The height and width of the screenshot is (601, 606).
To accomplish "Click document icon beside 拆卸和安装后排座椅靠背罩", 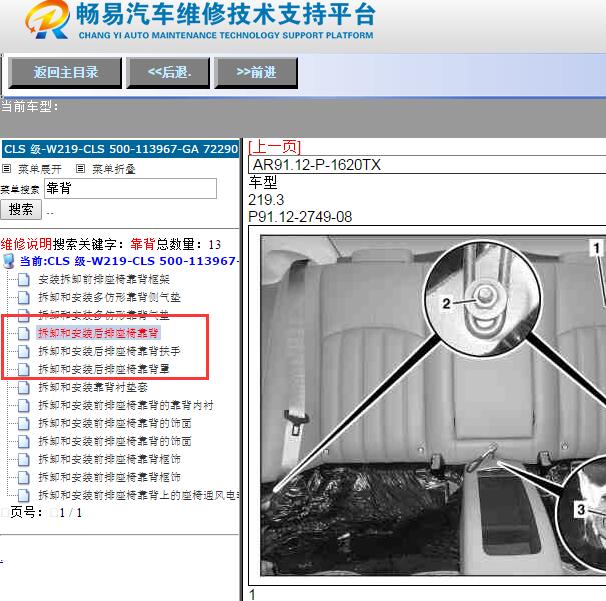I will click(24, 369).
